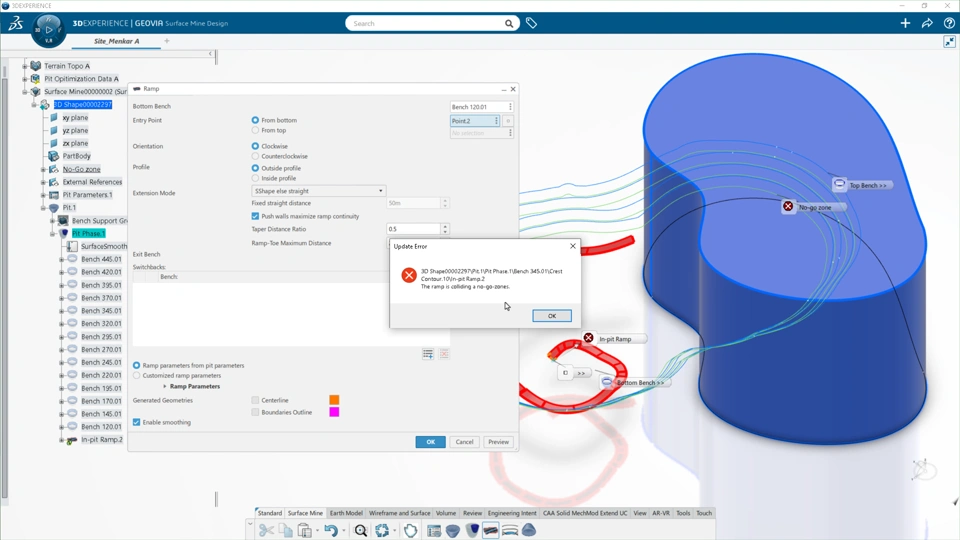Expand Bench 445.01 tree node
The height and width of the screenshot is (540, 960).
(x=61, y=260)
